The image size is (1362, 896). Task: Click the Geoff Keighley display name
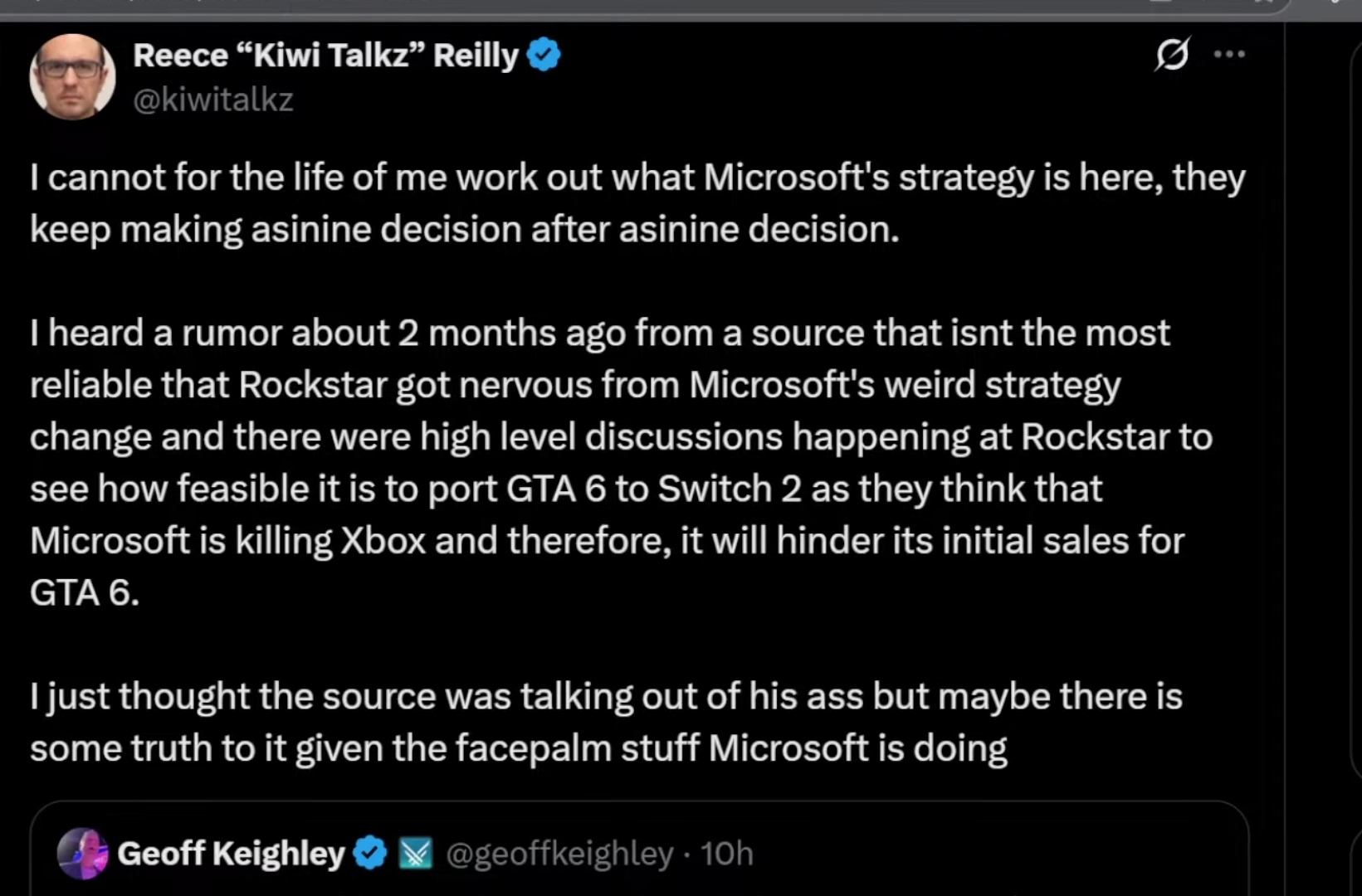pyautogui.click(x=231, y=853)
